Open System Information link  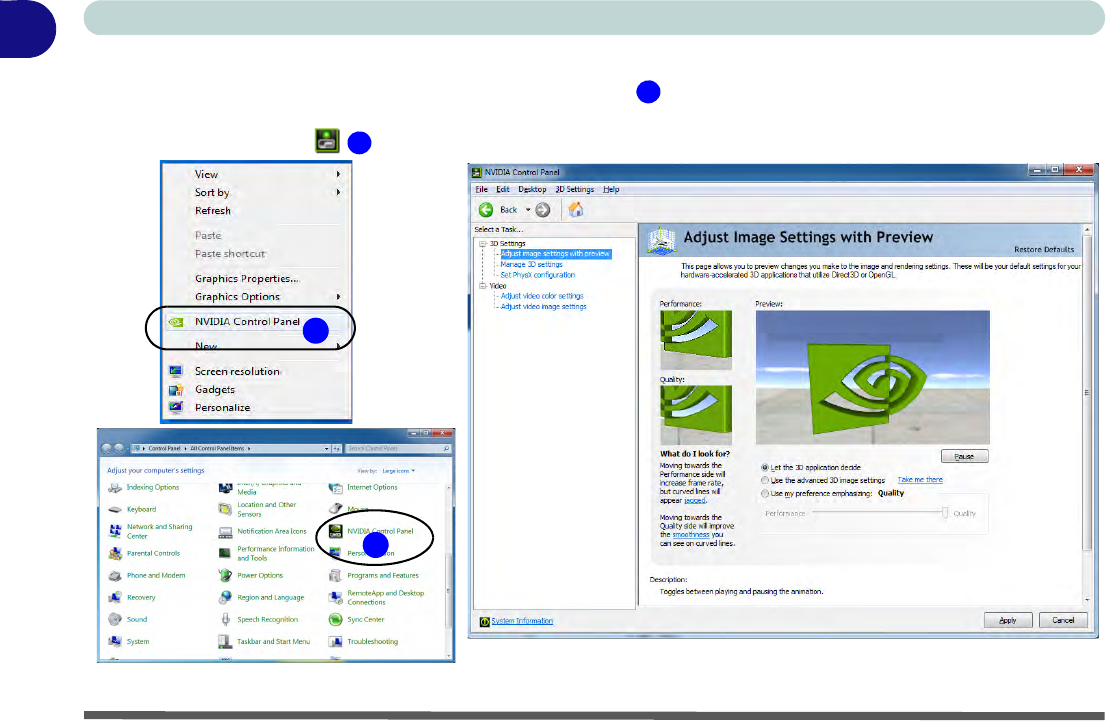tap(522, 621)
